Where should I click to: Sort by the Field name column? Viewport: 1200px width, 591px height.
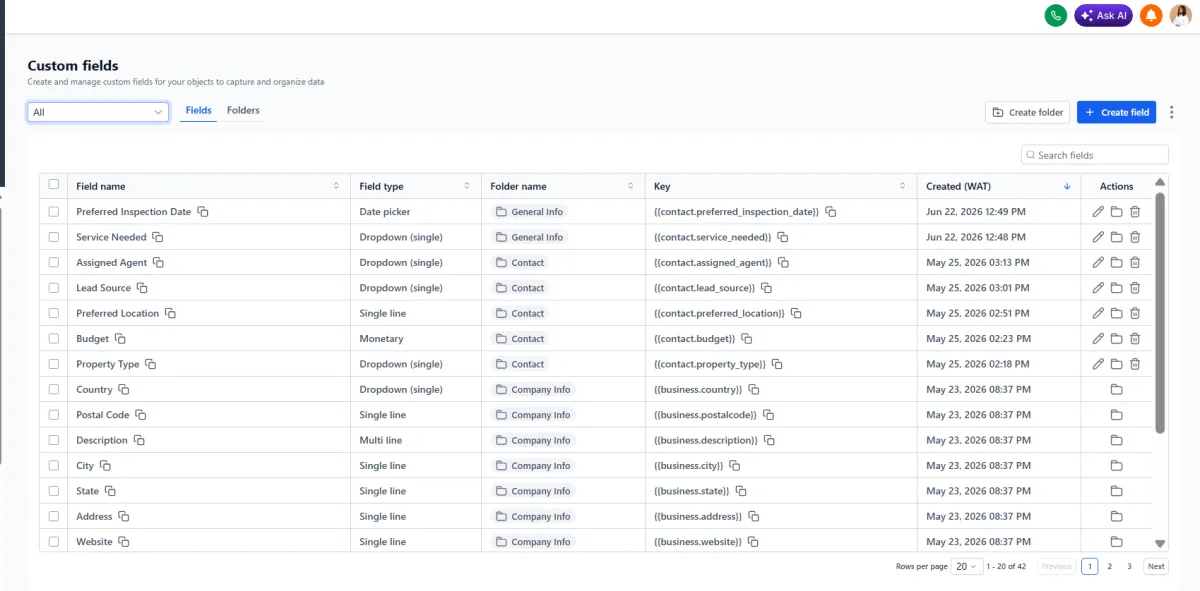pyautogui.click(x=336, y=186)
